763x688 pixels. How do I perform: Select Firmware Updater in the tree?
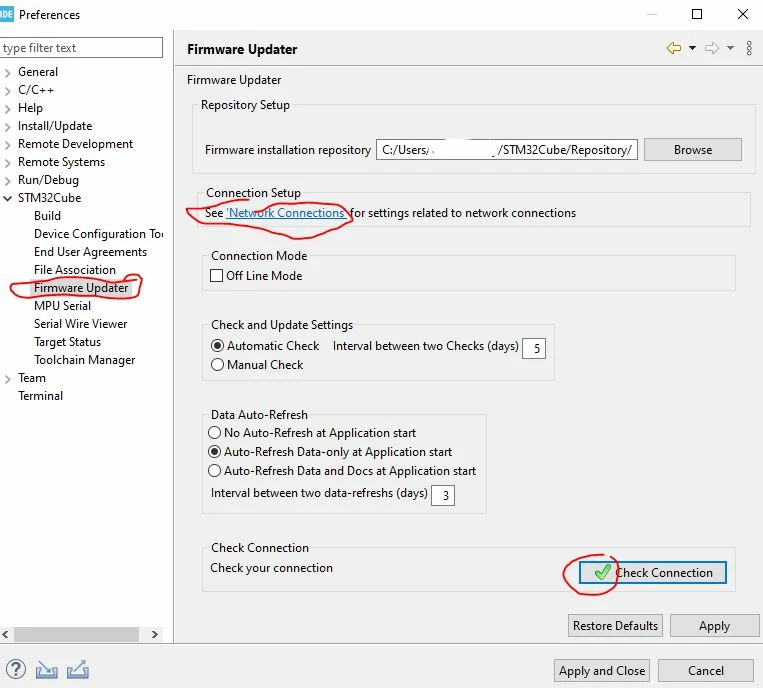tap(81, 288)
